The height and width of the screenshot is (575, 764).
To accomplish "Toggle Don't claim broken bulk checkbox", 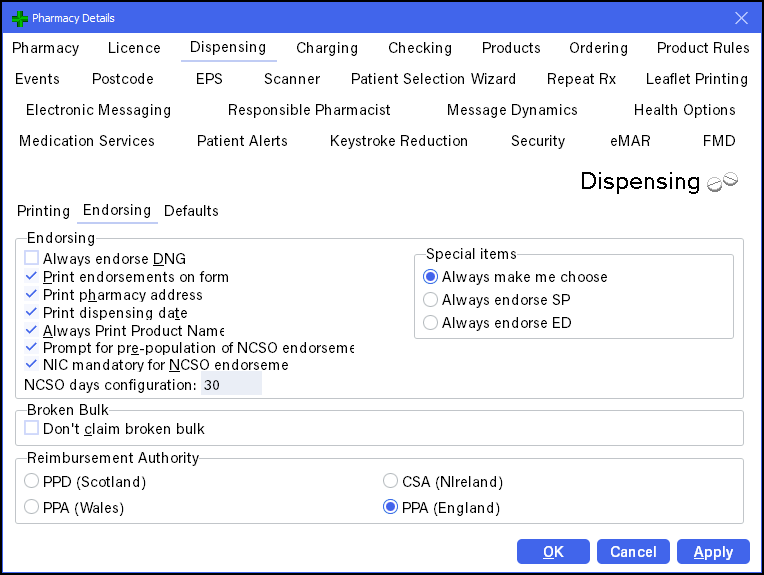I will 32,429.
